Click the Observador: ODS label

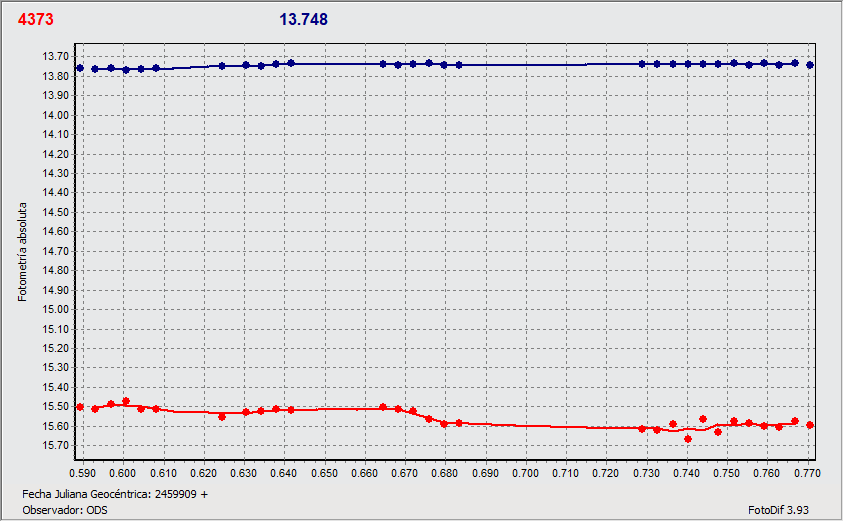(x=65, y=510)
